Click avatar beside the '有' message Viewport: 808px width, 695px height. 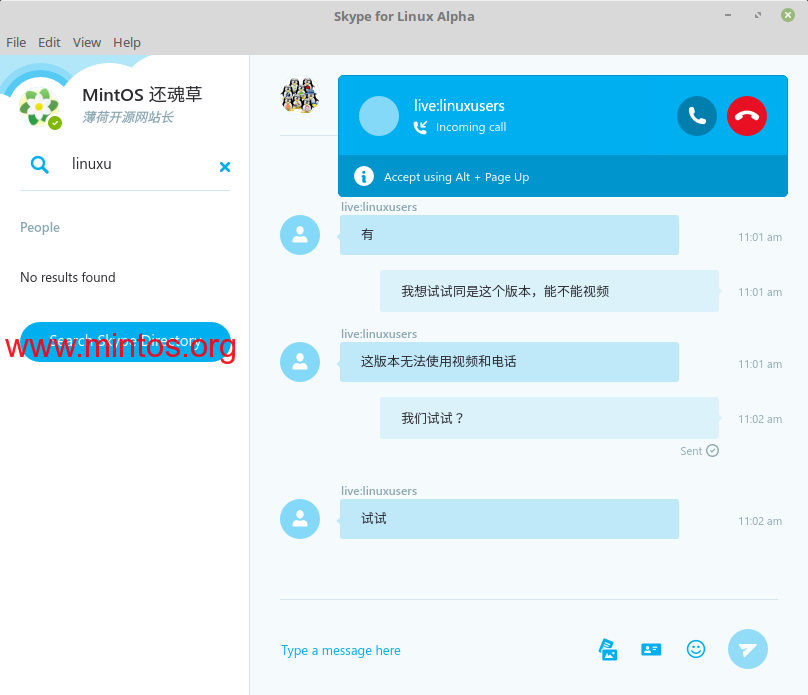[300, 235]
